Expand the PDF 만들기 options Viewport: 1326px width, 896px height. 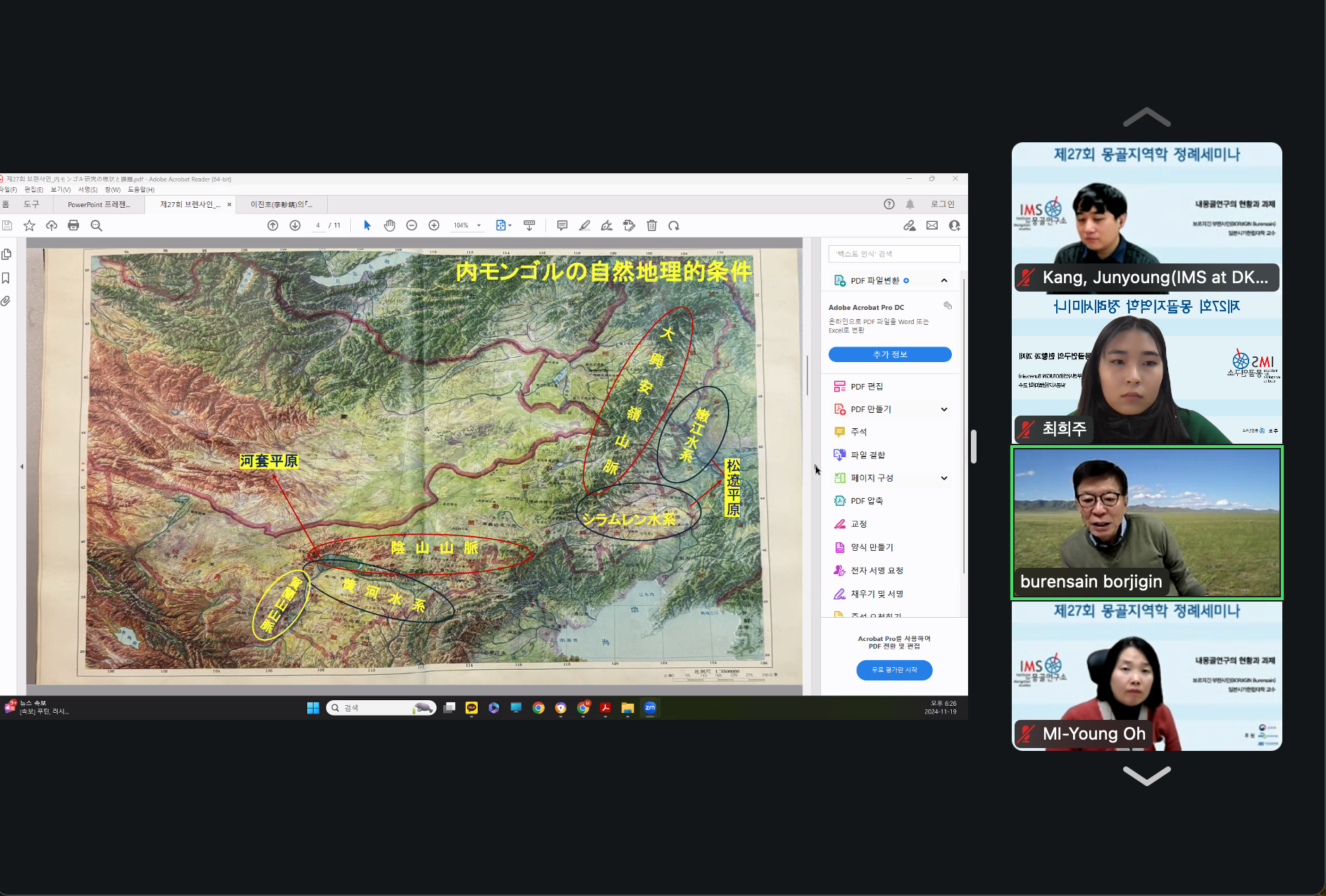(x=944, y=409)
